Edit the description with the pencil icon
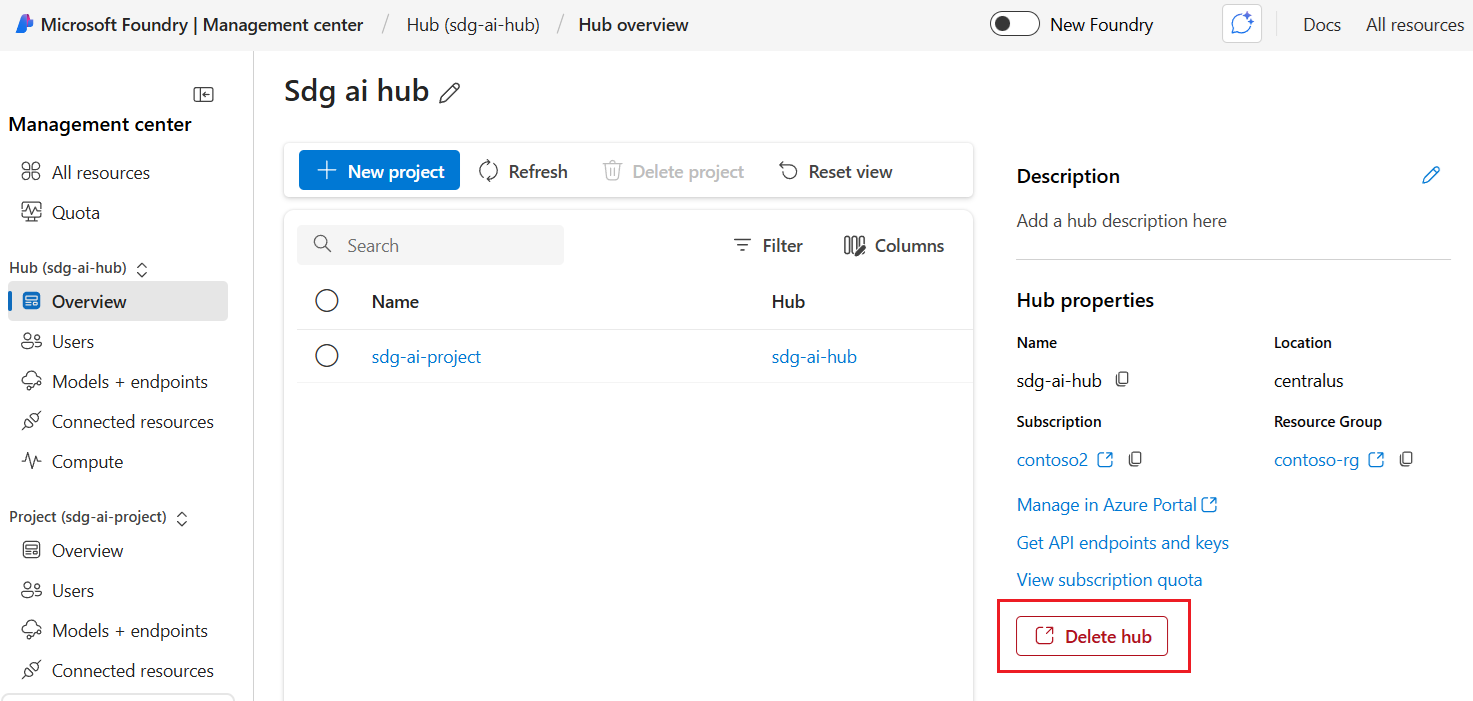1473x701 pixels. [x=1431, y=175]
